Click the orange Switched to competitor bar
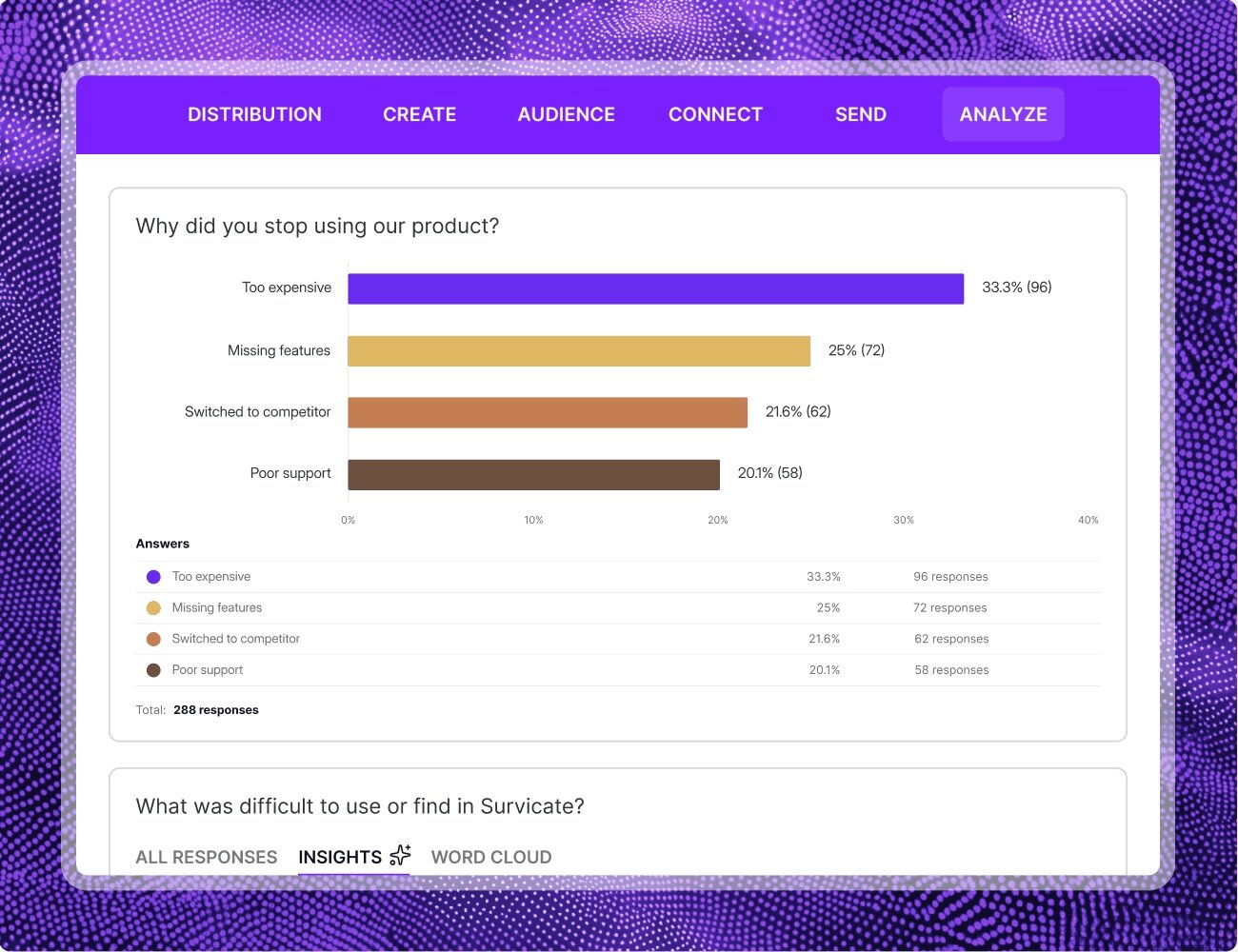Screen dimensions: 1238x952 click(548, 412)
